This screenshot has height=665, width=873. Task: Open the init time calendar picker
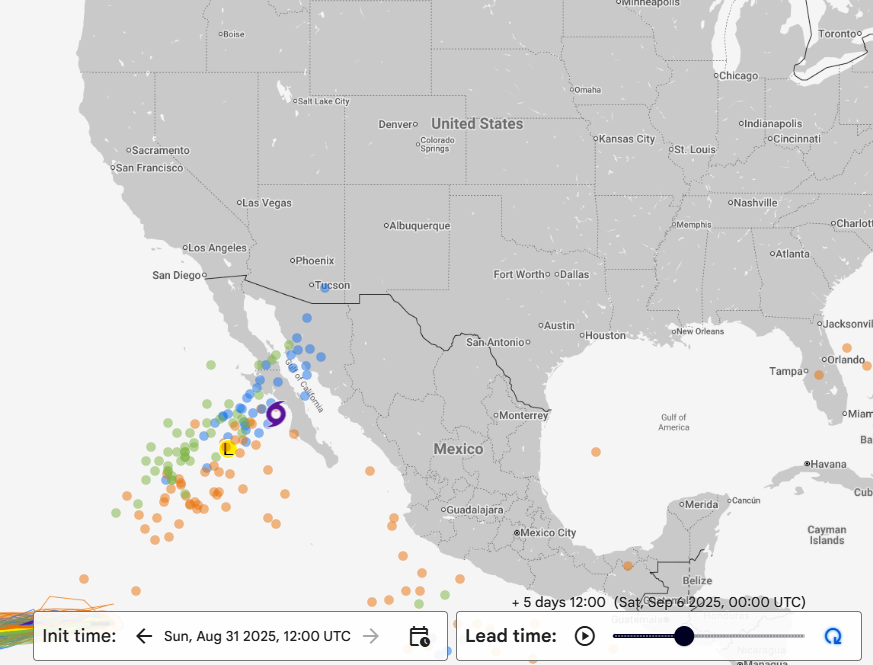pyautogui.click(x=419, y=636)
